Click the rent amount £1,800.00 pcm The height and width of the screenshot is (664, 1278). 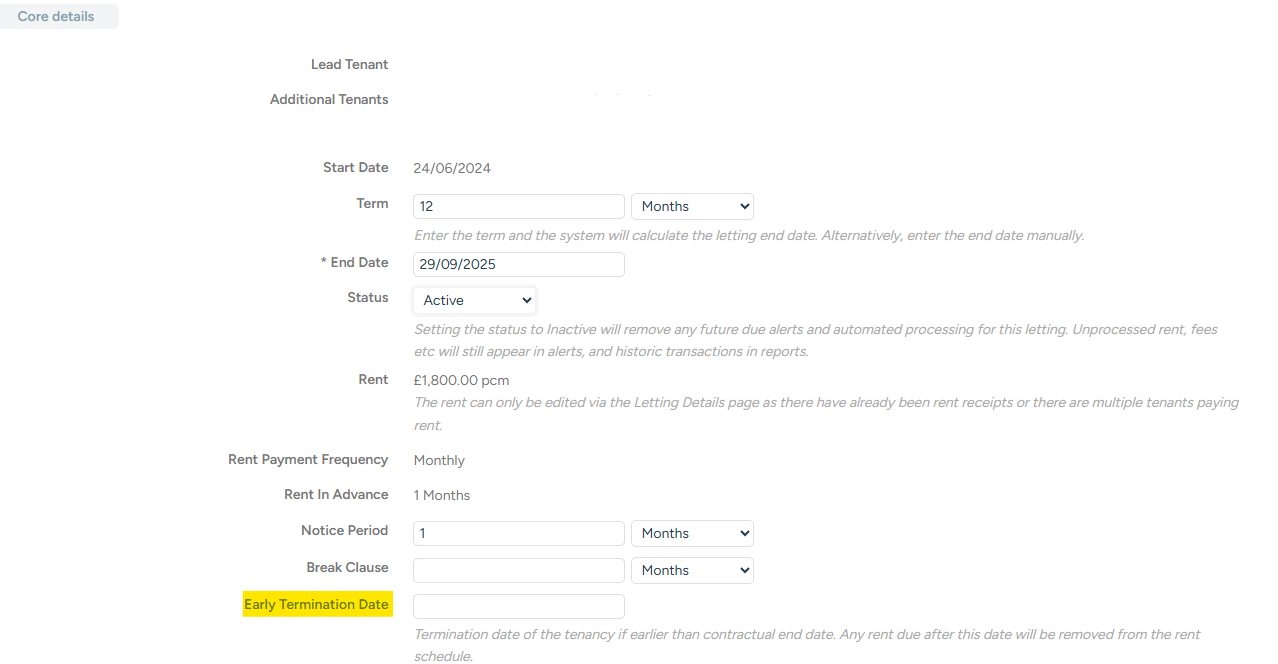coord(461,380)
